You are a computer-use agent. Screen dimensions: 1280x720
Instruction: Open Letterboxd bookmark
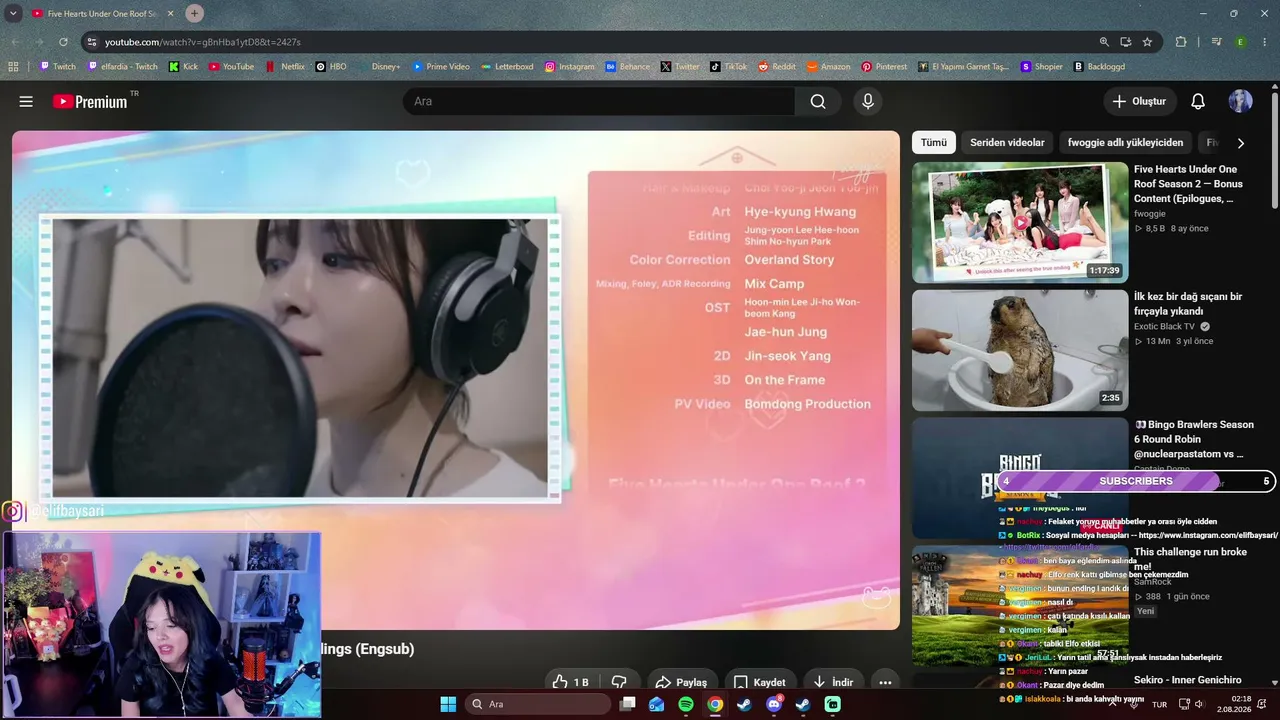coord(507,67)
